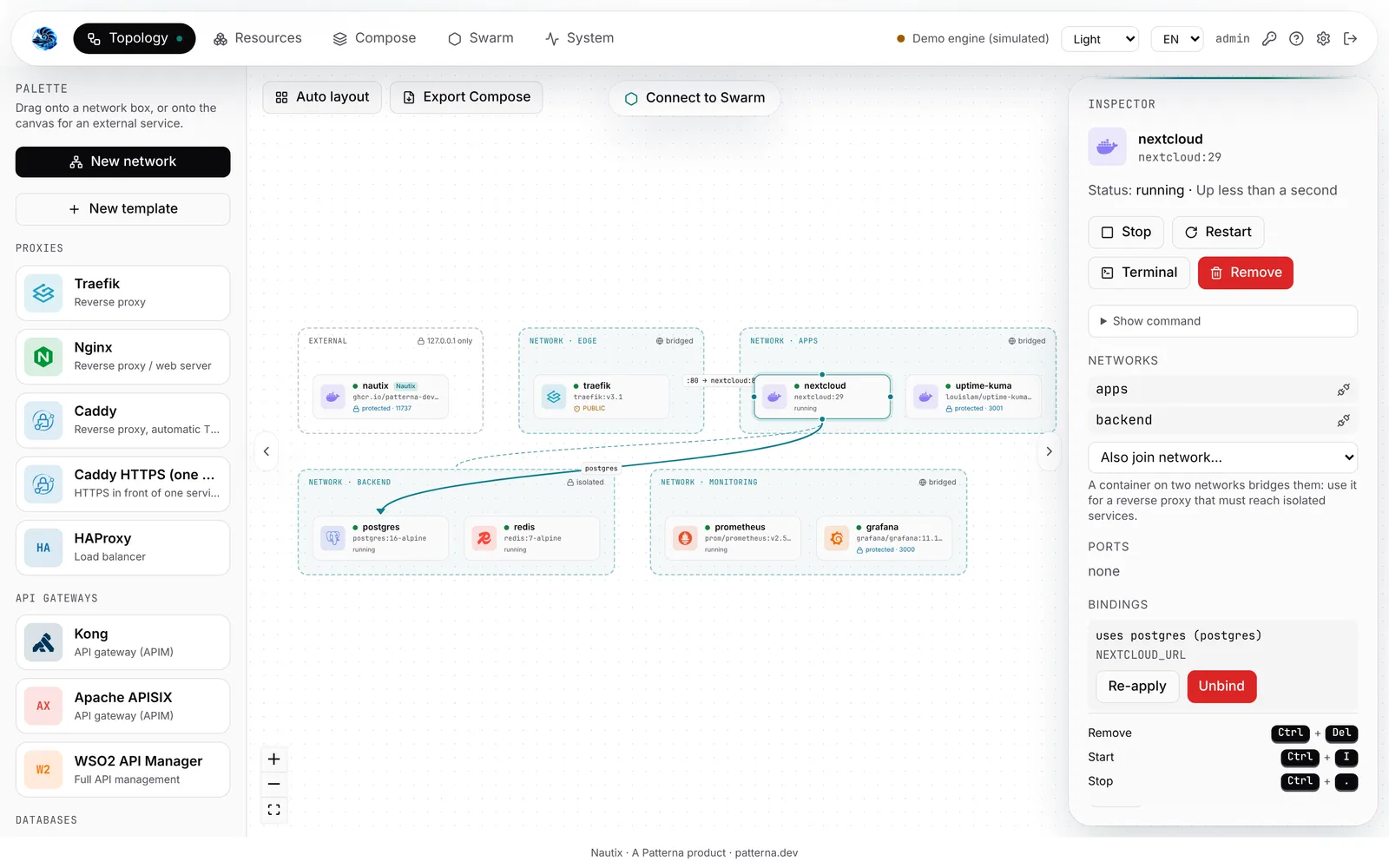The height and width of the screenshot is (868, 1389).
Task: Select the Apache APISIX icon in the palette
Action: click(43, 706)
